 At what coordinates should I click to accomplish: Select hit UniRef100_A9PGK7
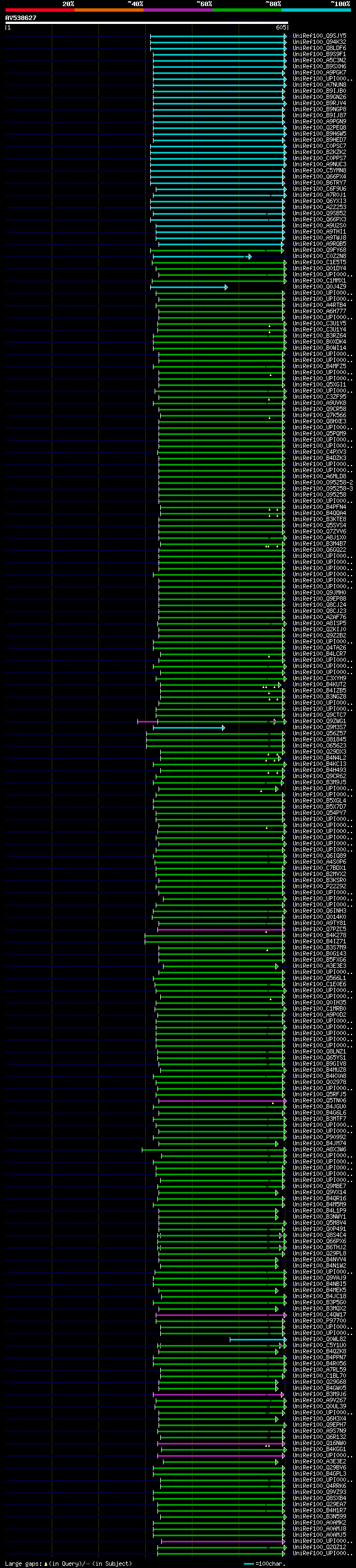[x=319, y=72]
